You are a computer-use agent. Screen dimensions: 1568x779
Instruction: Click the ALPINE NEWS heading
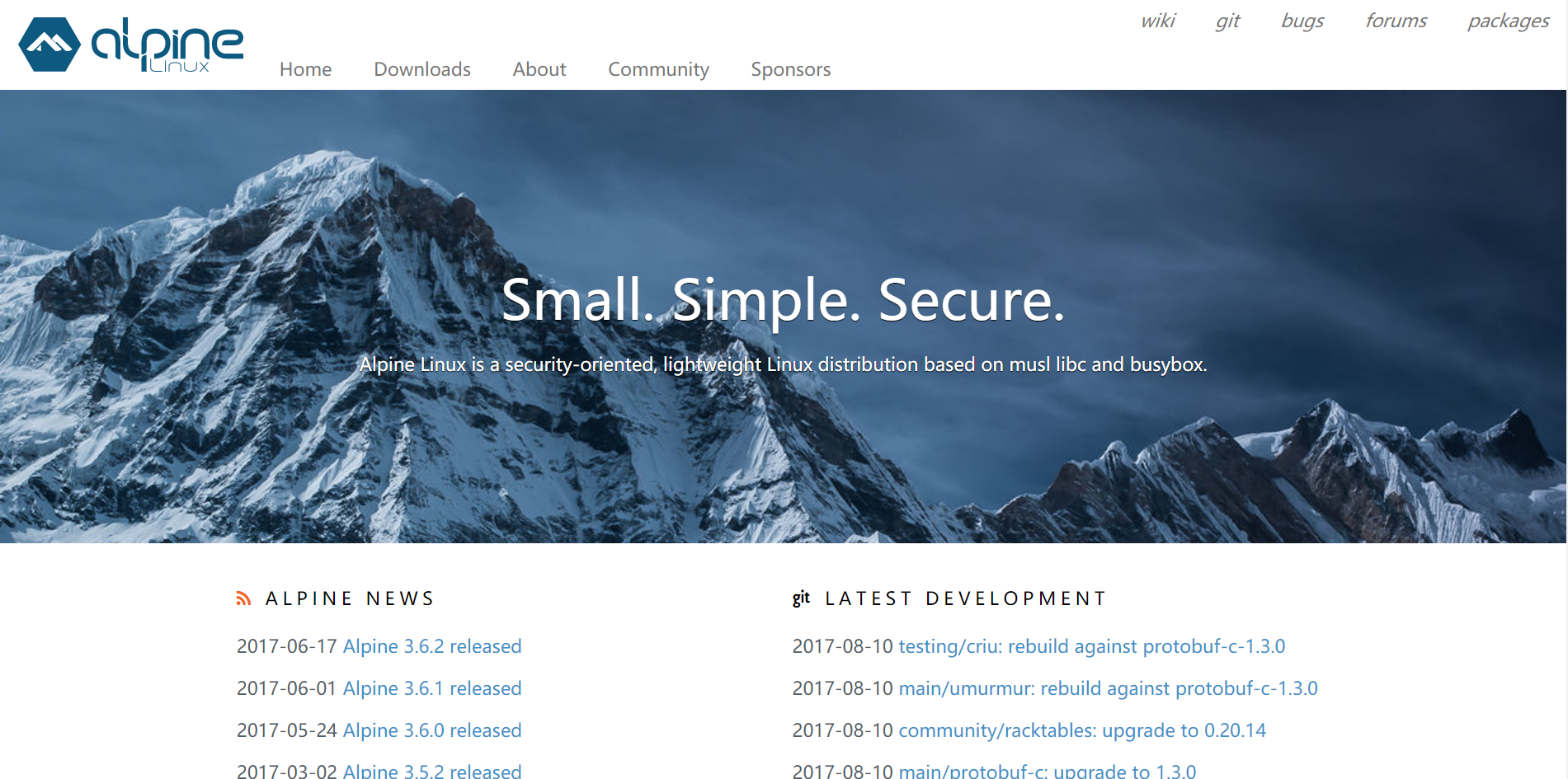tap(350, 598)
